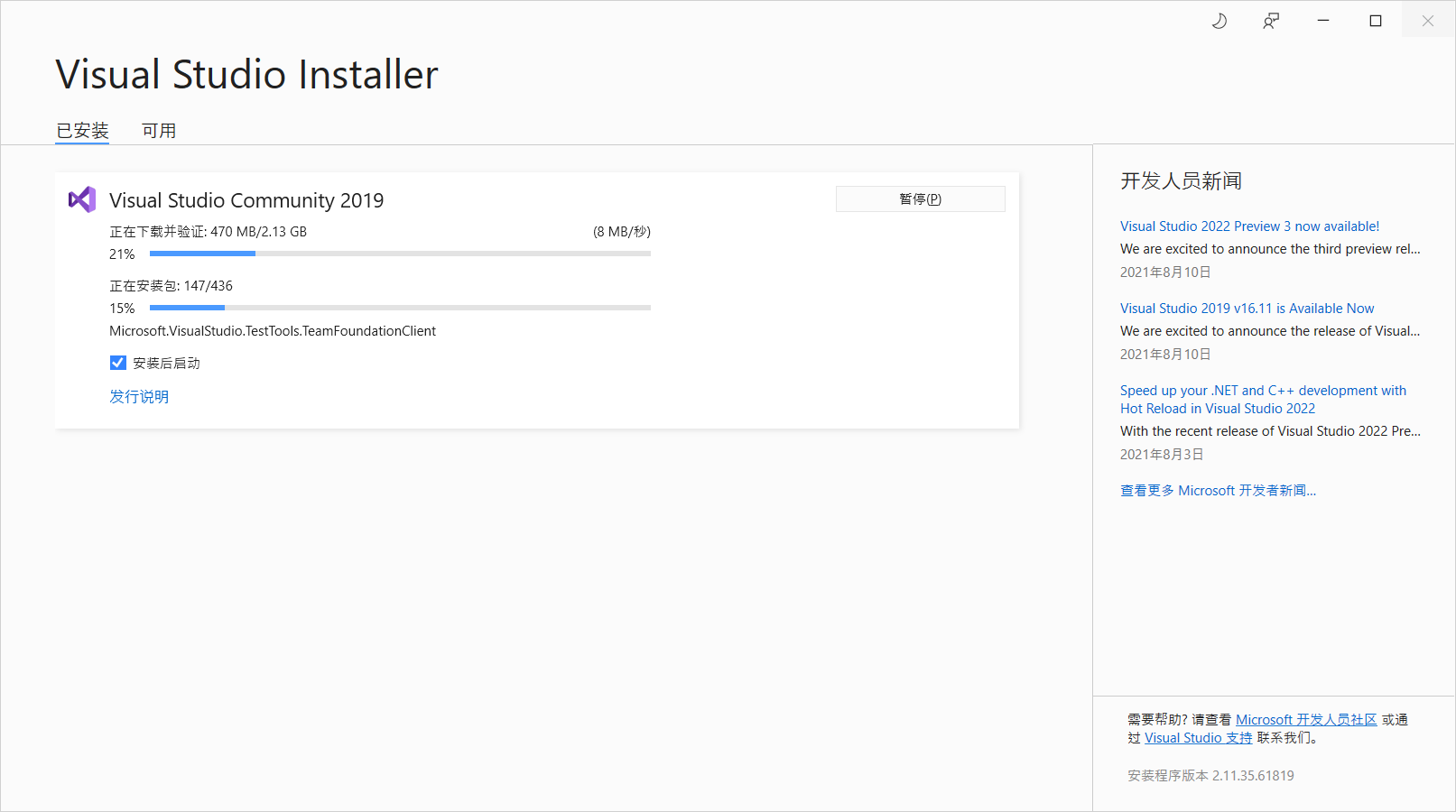Toggle dark theme moon icon
The height and width of the screenshot is (812, 1456).
pyautogui.click(x=1219, y=21)
